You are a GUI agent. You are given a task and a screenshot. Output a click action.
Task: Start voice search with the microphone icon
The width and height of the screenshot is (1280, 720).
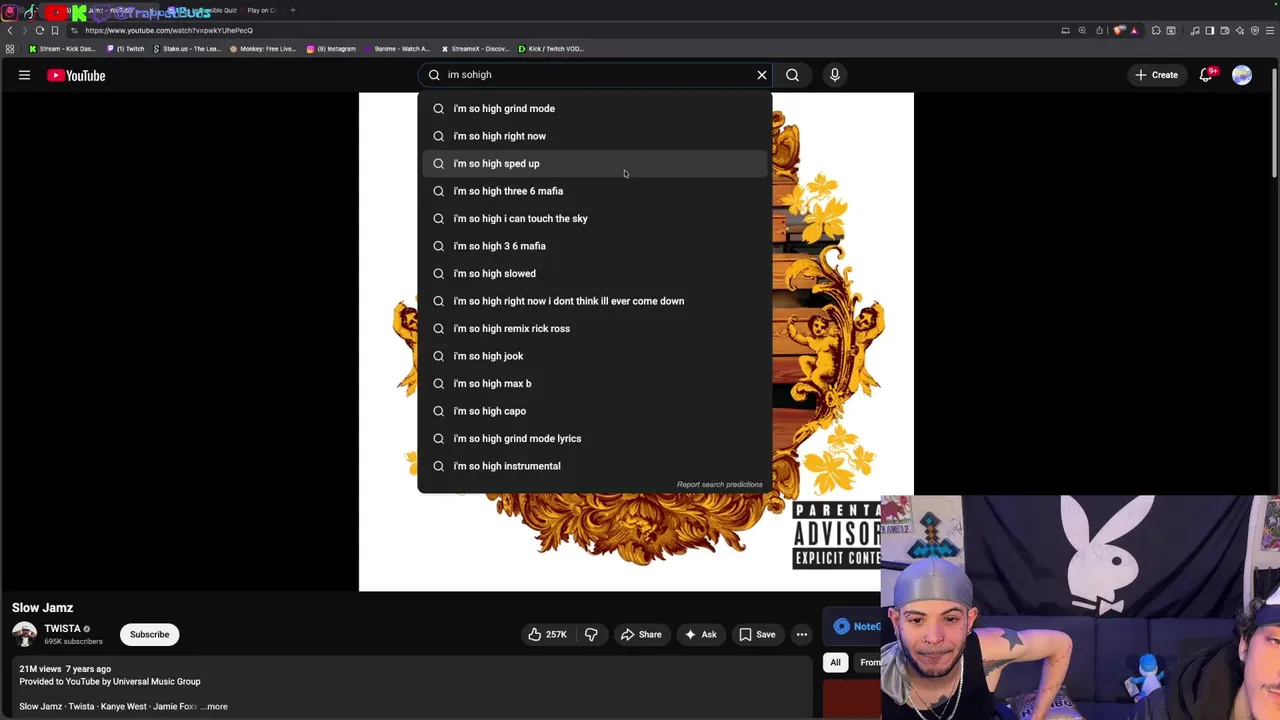pos(834,75)
